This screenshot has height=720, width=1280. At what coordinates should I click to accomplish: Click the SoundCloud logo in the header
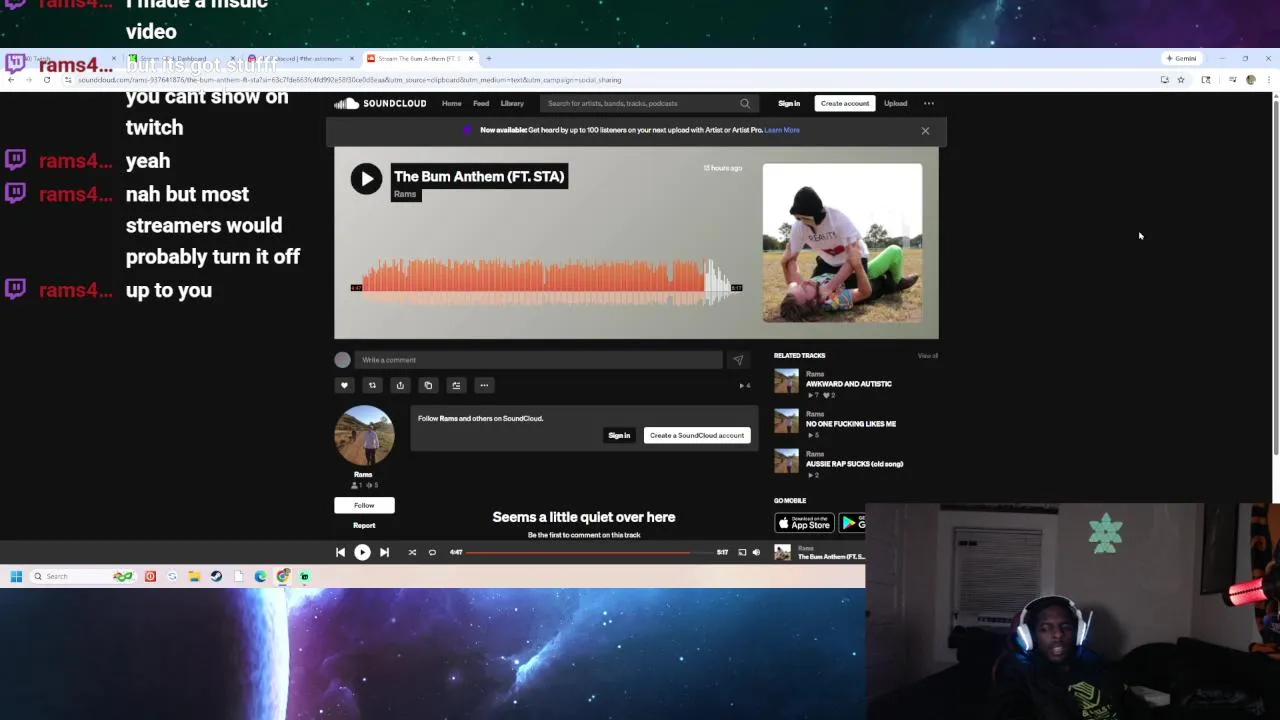coord(380,103)
